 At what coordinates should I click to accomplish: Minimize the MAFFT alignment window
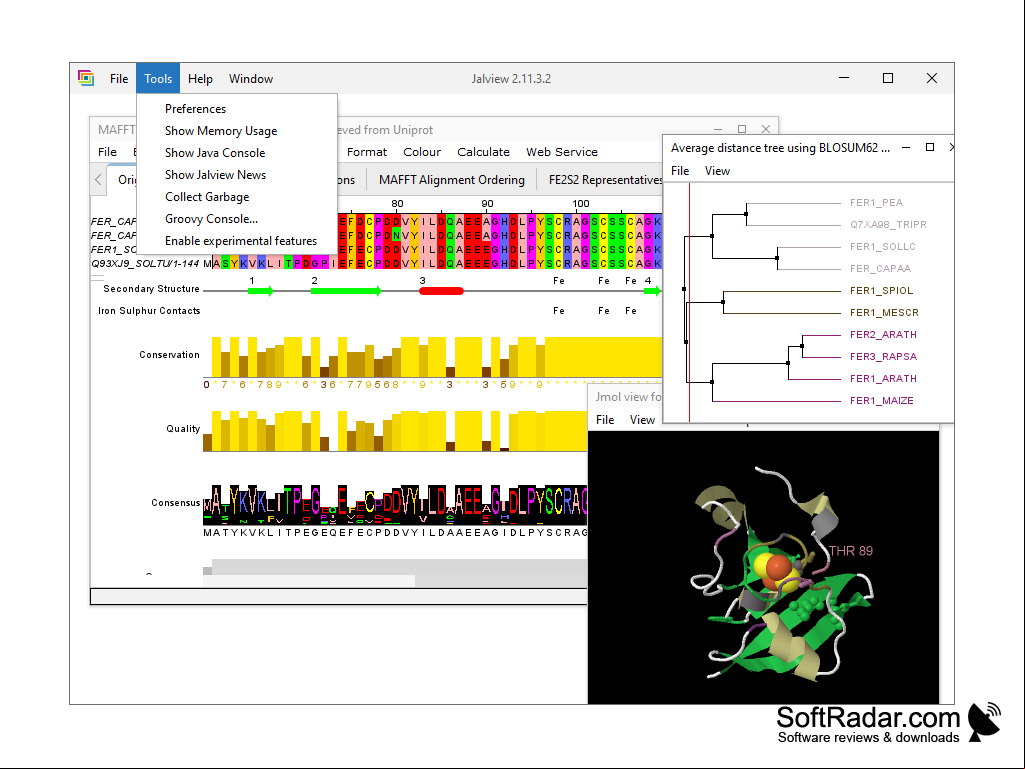tap(718, 129)
